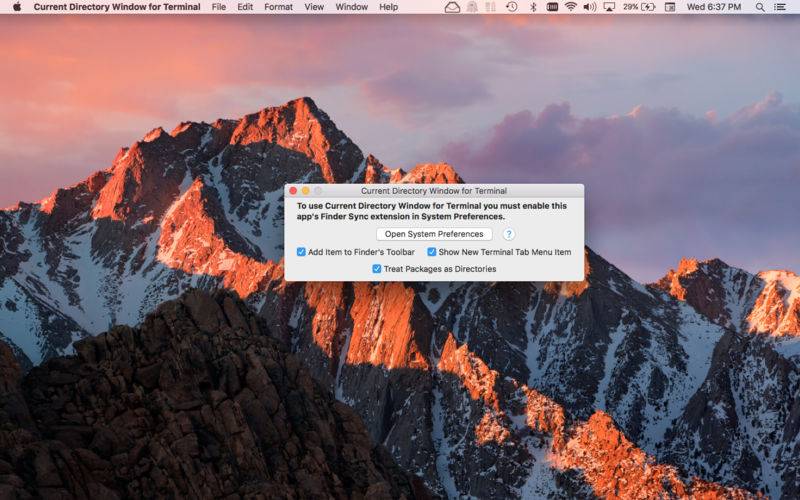Open the AirPlay display menu
Viewport: 800px width, 500px height.
click(x=609, y=7)
